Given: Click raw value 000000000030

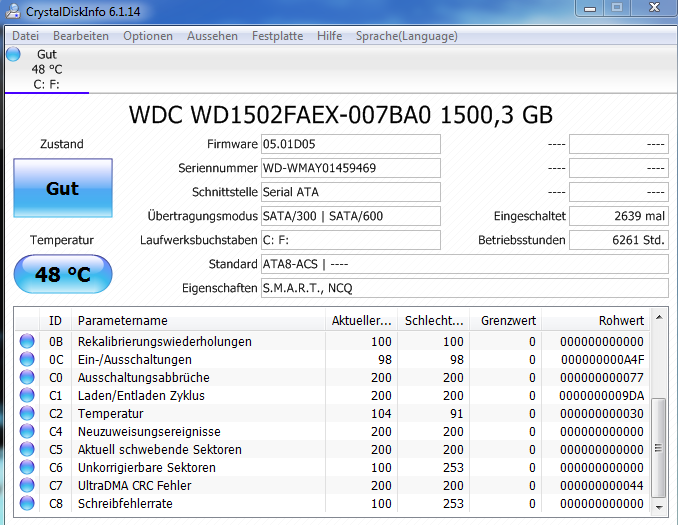Looking at the screenshot, I should point(602,414).
